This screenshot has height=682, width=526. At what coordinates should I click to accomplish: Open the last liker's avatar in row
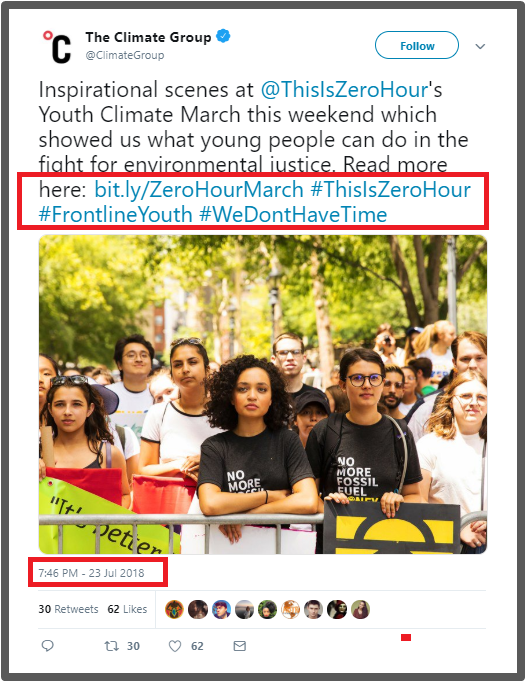(360, 609)
